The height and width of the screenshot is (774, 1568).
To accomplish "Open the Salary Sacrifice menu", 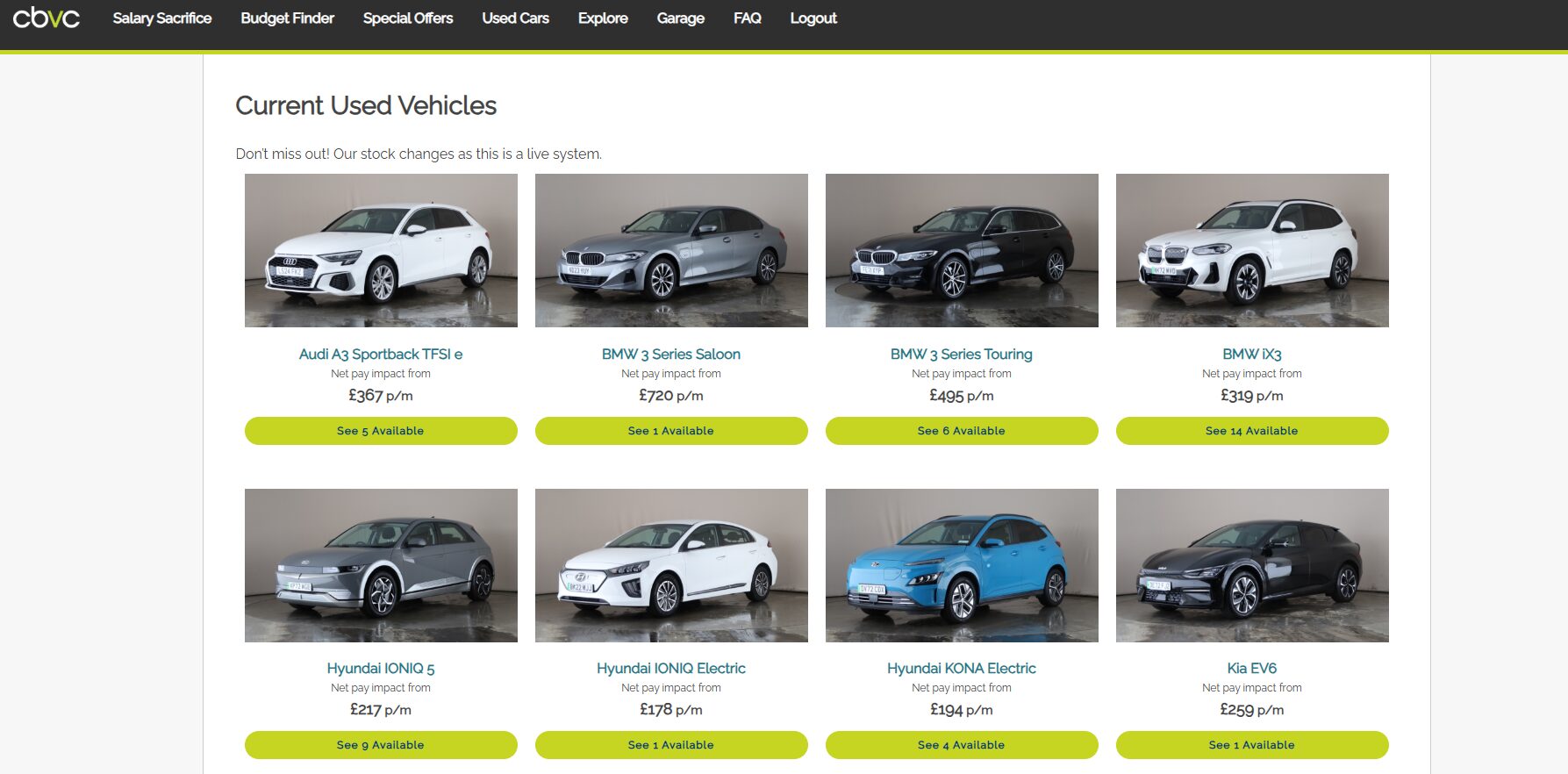I will pos(162,18).
